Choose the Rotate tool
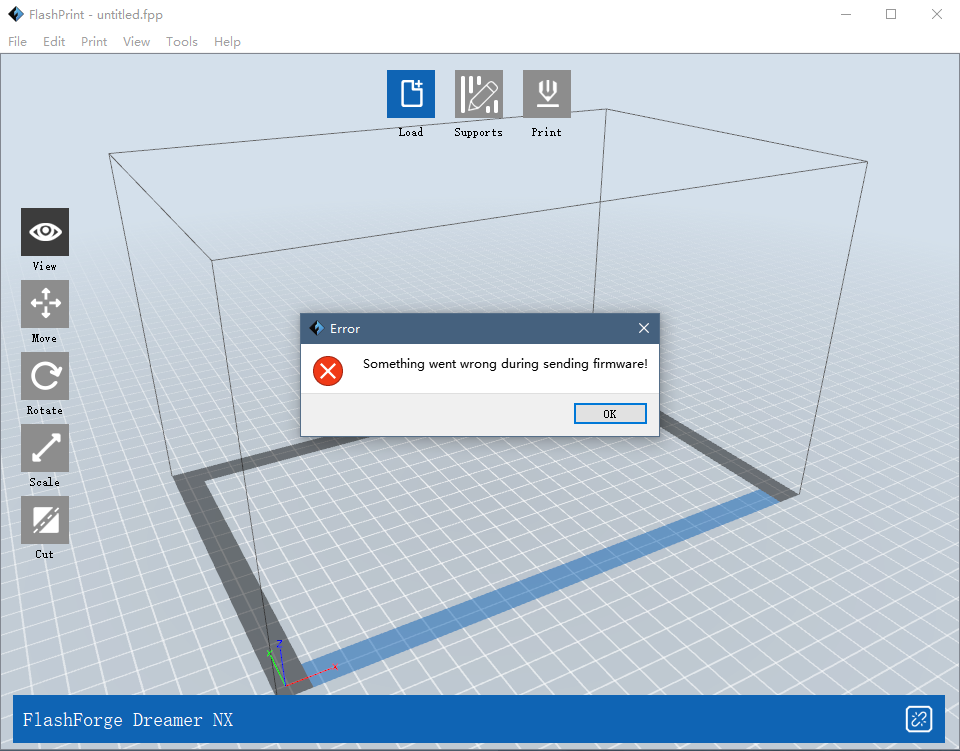The width and height of the screenshot is (960, 751). point(44,375)
